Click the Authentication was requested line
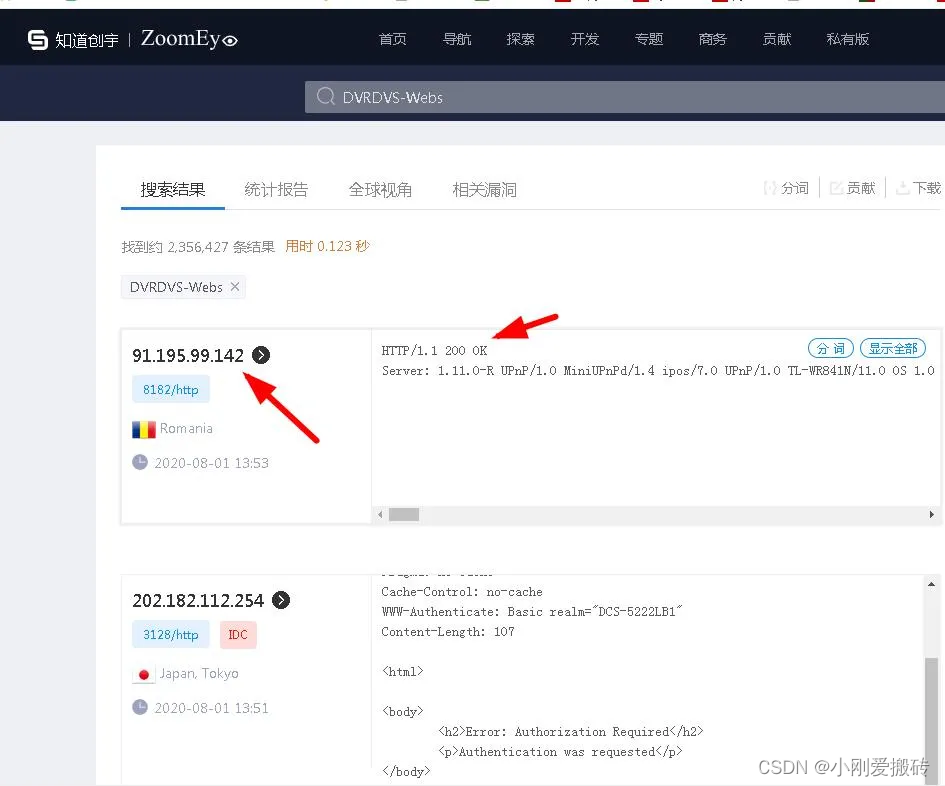Viewport: 945px width, 786px height. click(560, 751)
